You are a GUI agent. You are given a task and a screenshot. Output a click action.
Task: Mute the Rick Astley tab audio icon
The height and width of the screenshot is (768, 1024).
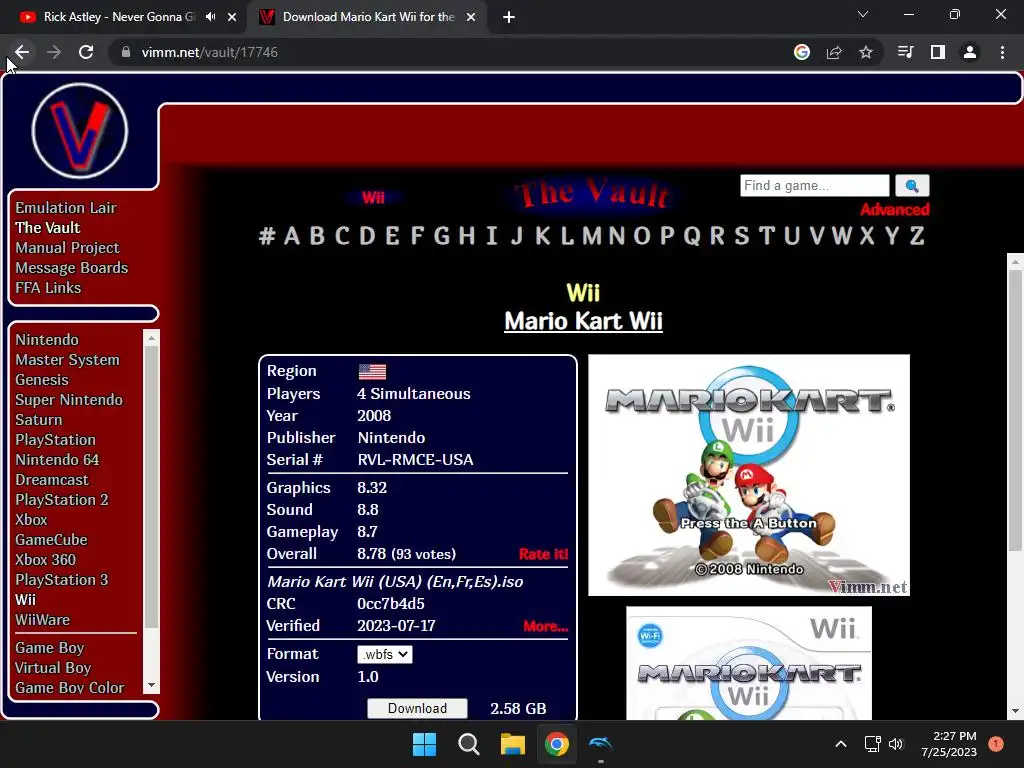(x=210, y=17)
